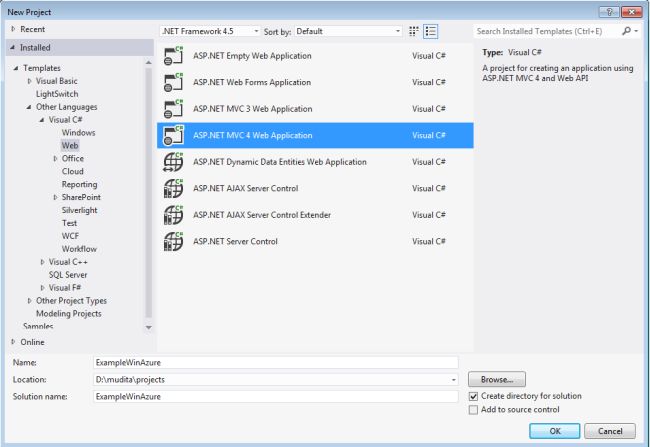This screenshot has width=650, height=447.
Task: Click the Search Installed Templates field
Action: tap(547, 31)
